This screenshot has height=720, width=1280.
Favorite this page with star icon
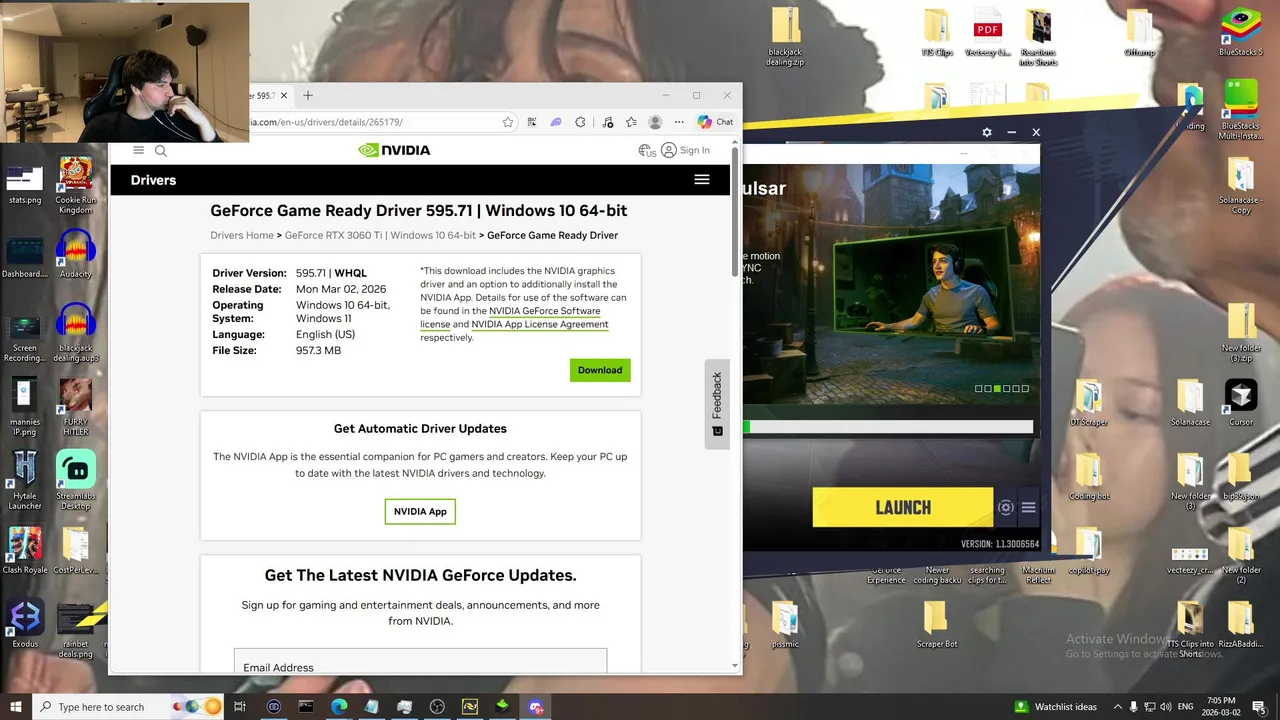coord(508,122)
